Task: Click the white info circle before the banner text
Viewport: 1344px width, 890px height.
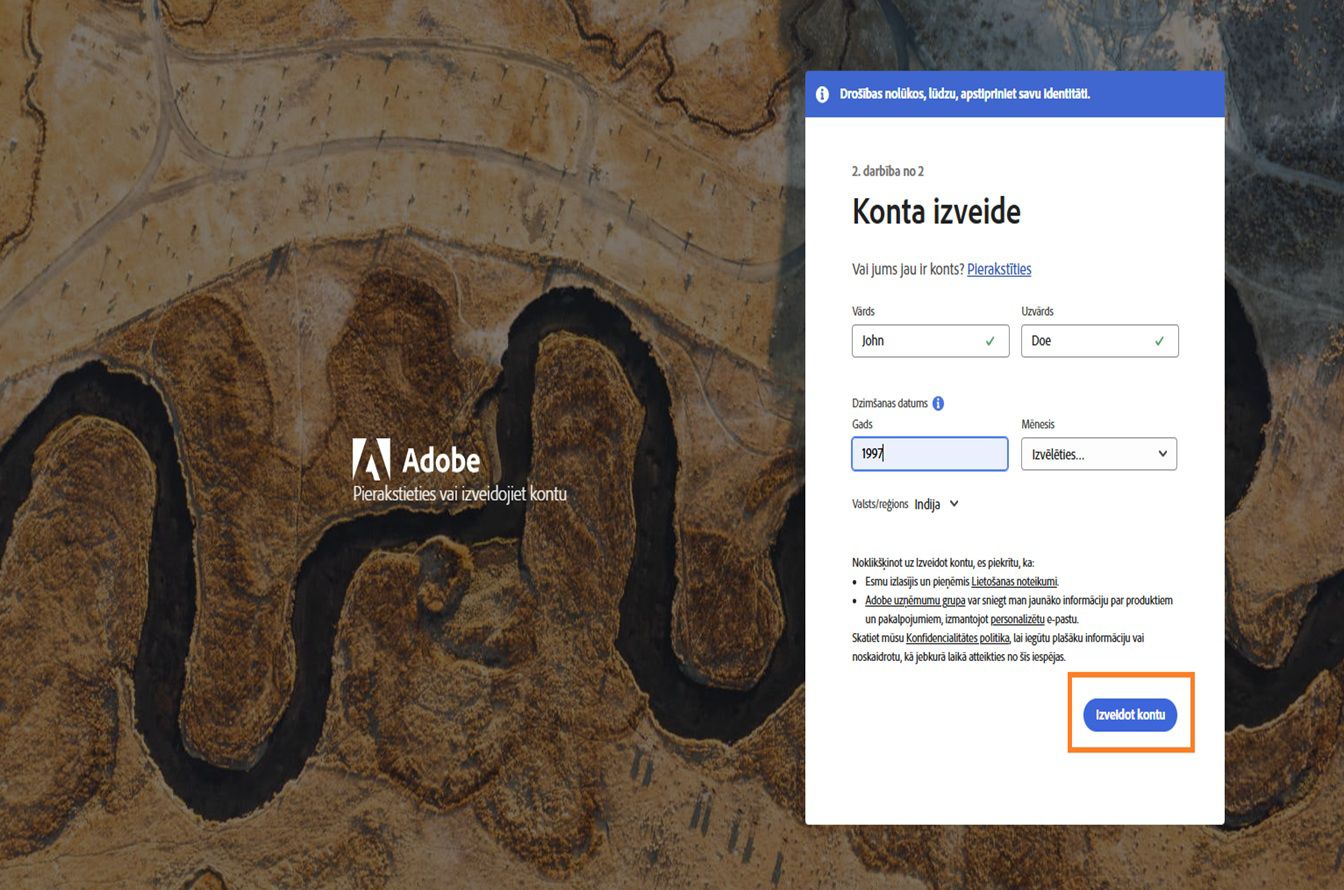Action: (822, 93)
